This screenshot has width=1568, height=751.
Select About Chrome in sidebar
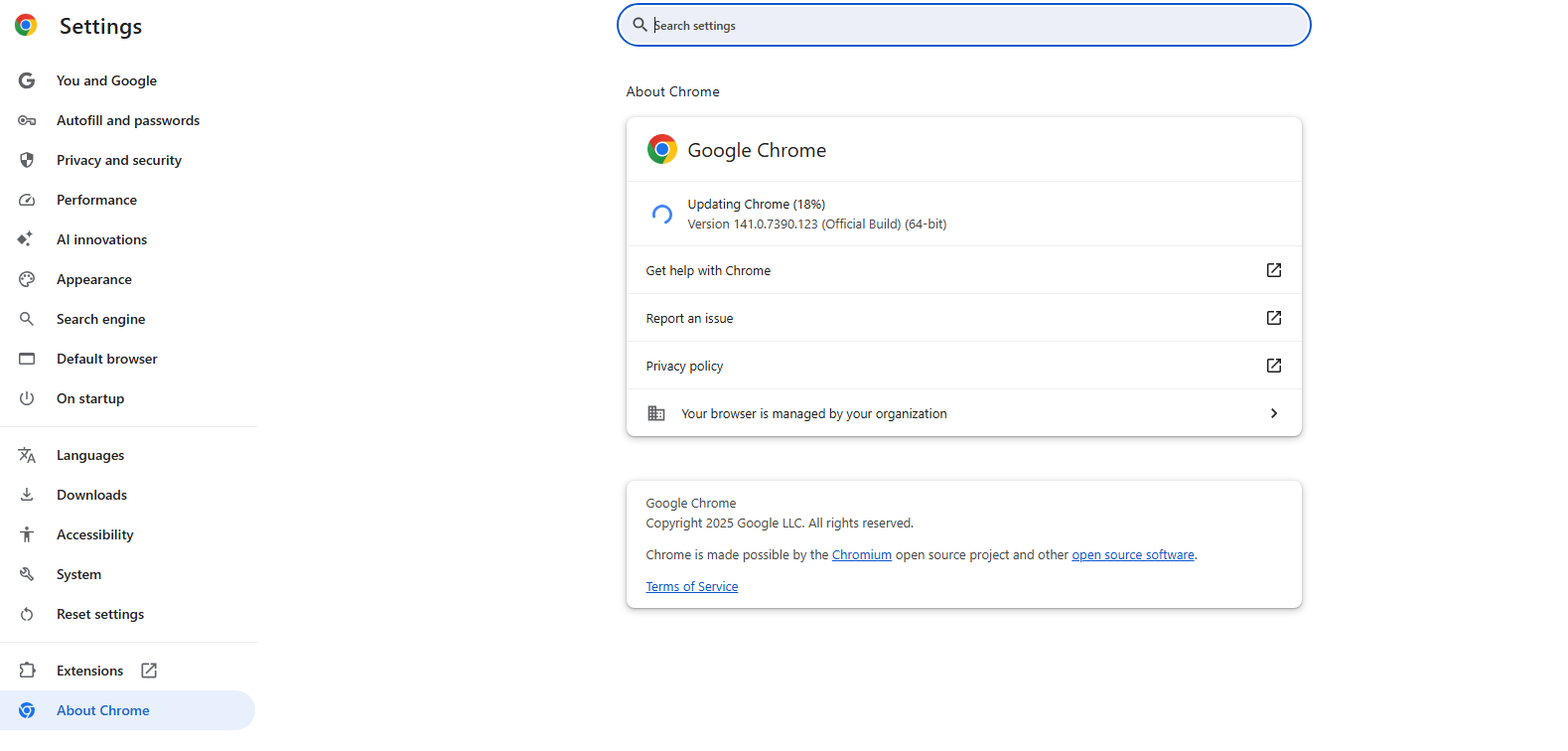(128, 710)
